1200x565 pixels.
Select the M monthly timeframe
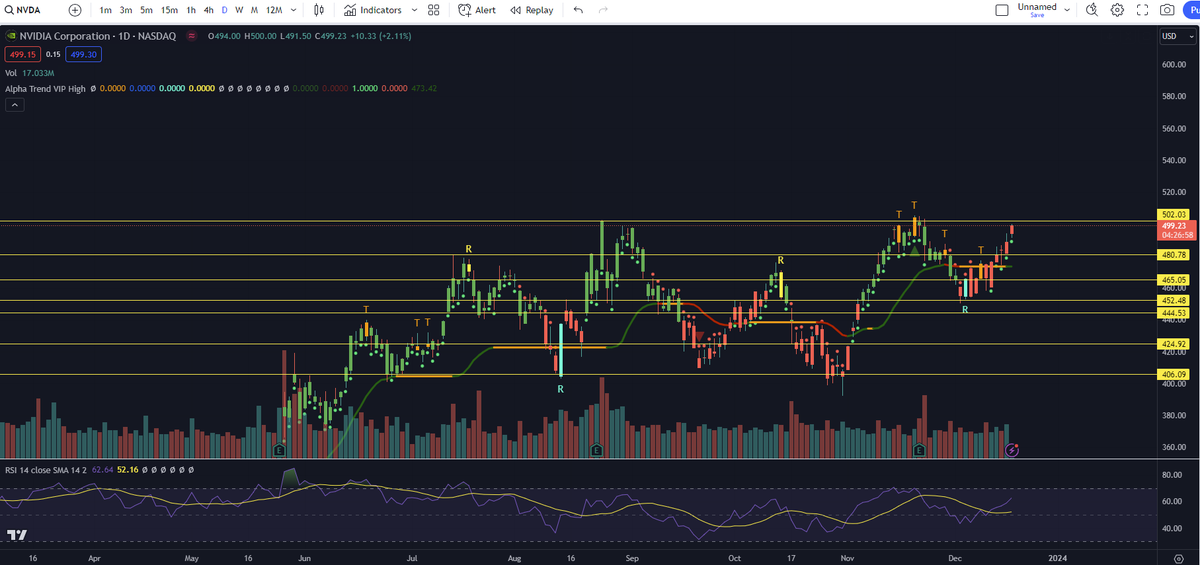[254, 10]
